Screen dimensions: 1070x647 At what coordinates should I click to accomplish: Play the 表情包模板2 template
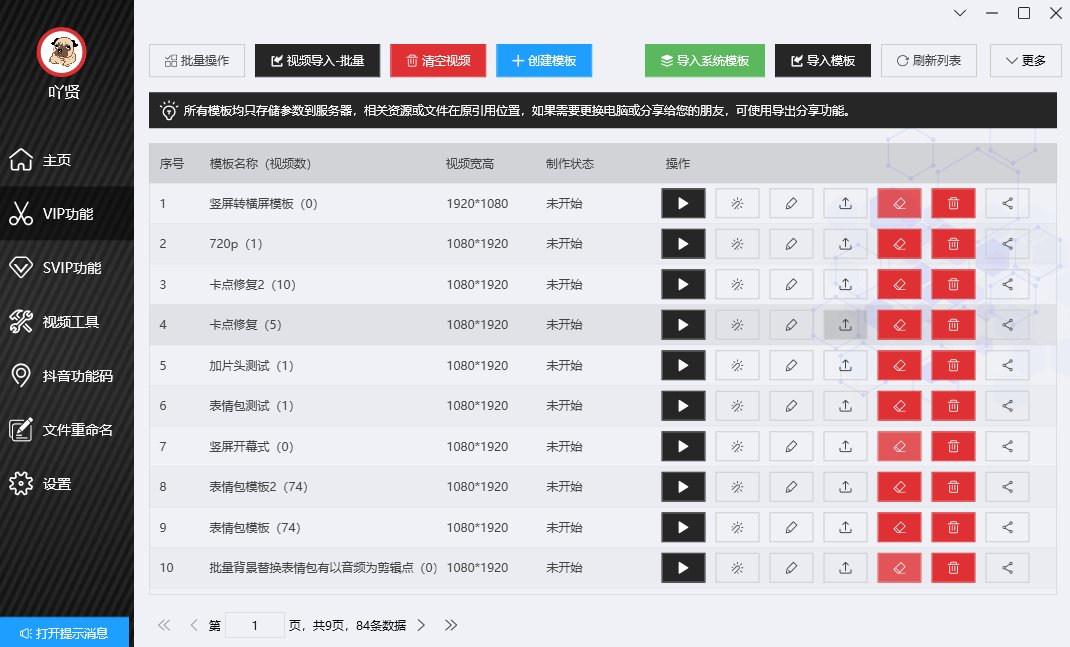coord(683,487)
